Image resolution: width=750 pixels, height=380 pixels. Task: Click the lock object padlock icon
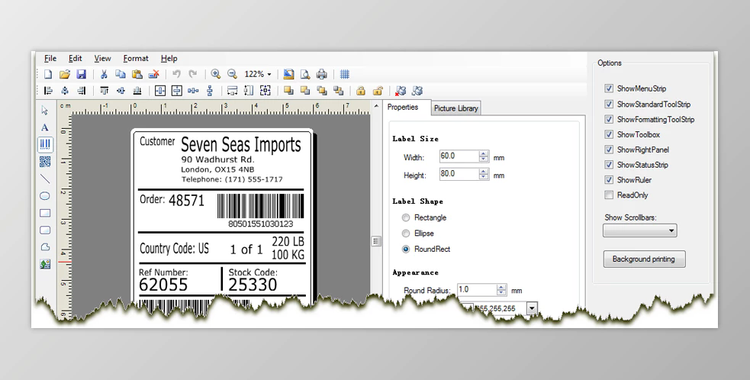point(361,90)
